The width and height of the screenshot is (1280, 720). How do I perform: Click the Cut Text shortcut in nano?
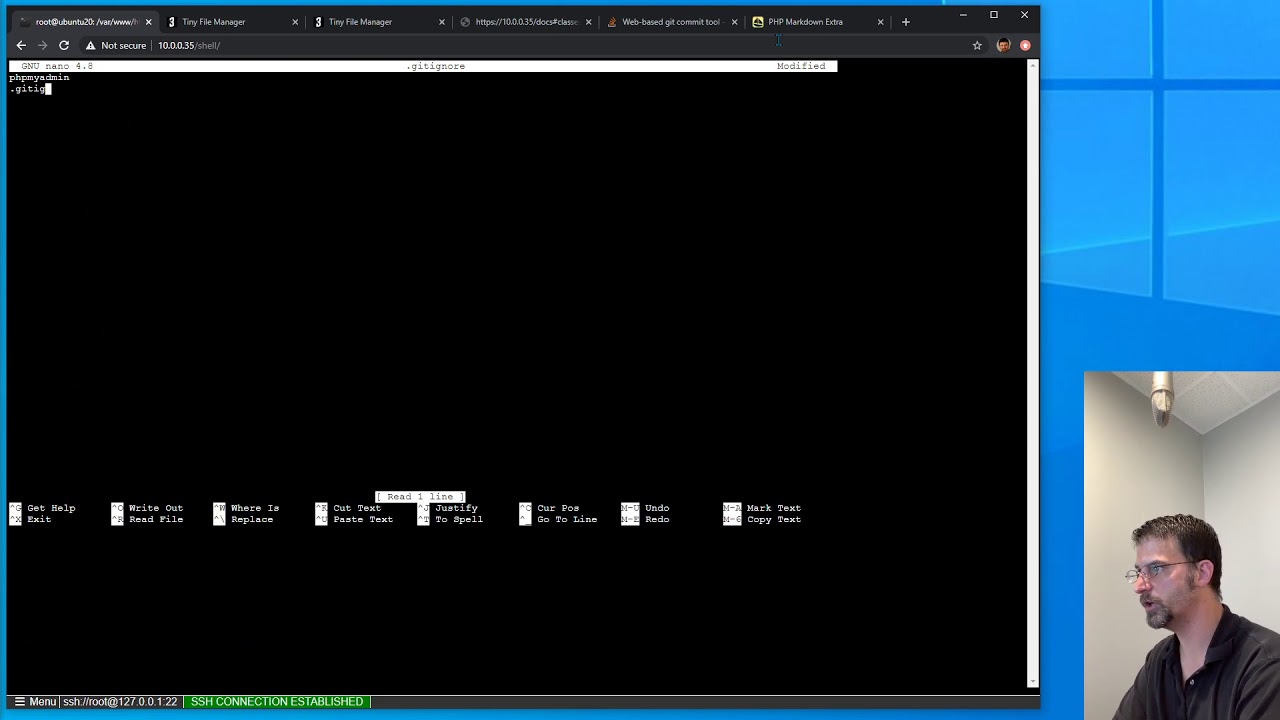348,508
